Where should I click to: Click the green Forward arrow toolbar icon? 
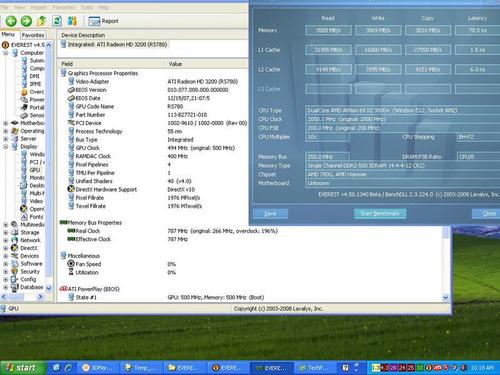26,21
